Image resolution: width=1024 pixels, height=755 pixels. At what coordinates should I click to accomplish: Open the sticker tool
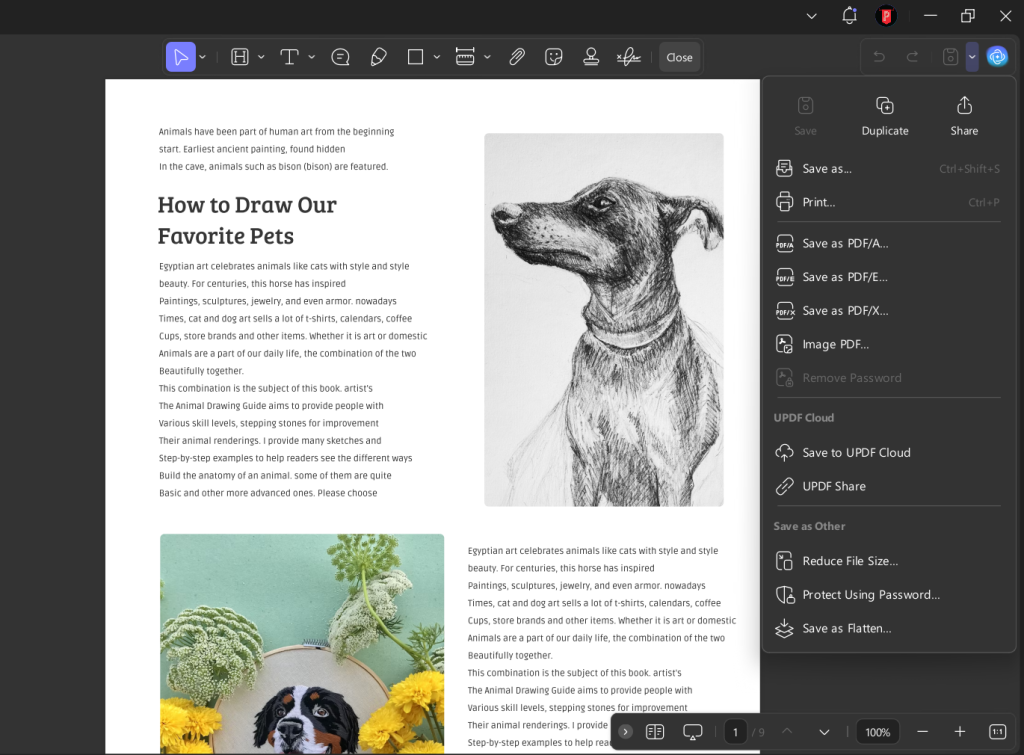pos(553,56)
